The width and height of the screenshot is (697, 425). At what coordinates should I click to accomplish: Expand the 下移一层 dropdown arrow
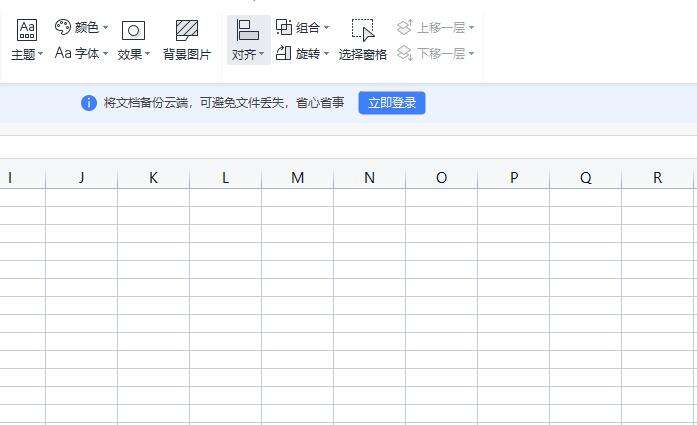(x=471, y=54)
